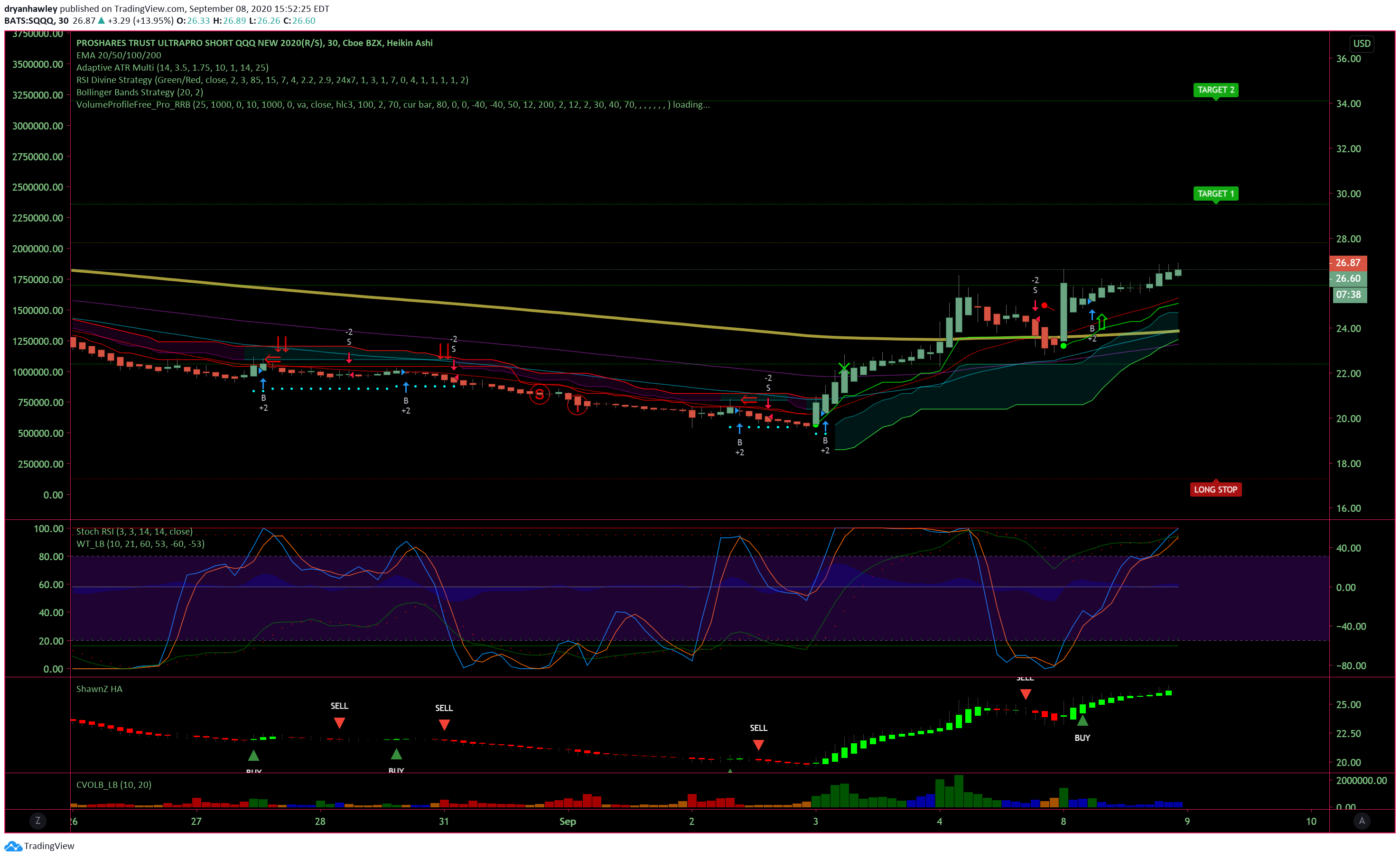Click the 30.00 price axis label
Viewport: 1400px width, 859px height.
(1348, 194)
